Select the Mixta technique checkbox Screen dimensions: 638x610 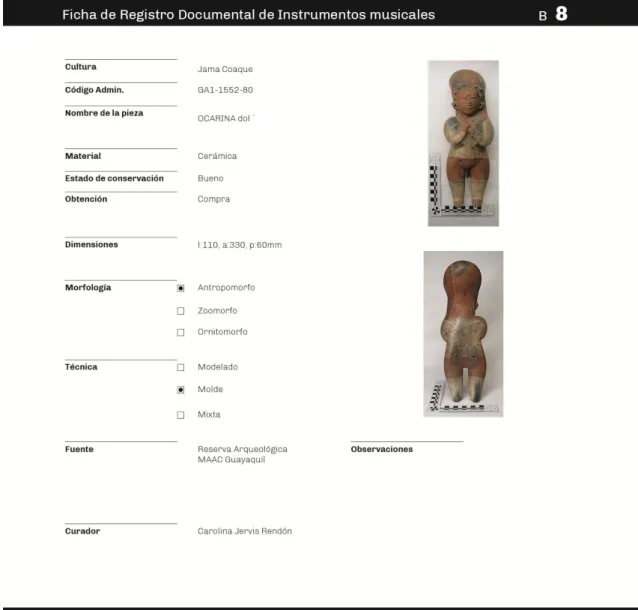pos(181,415)
